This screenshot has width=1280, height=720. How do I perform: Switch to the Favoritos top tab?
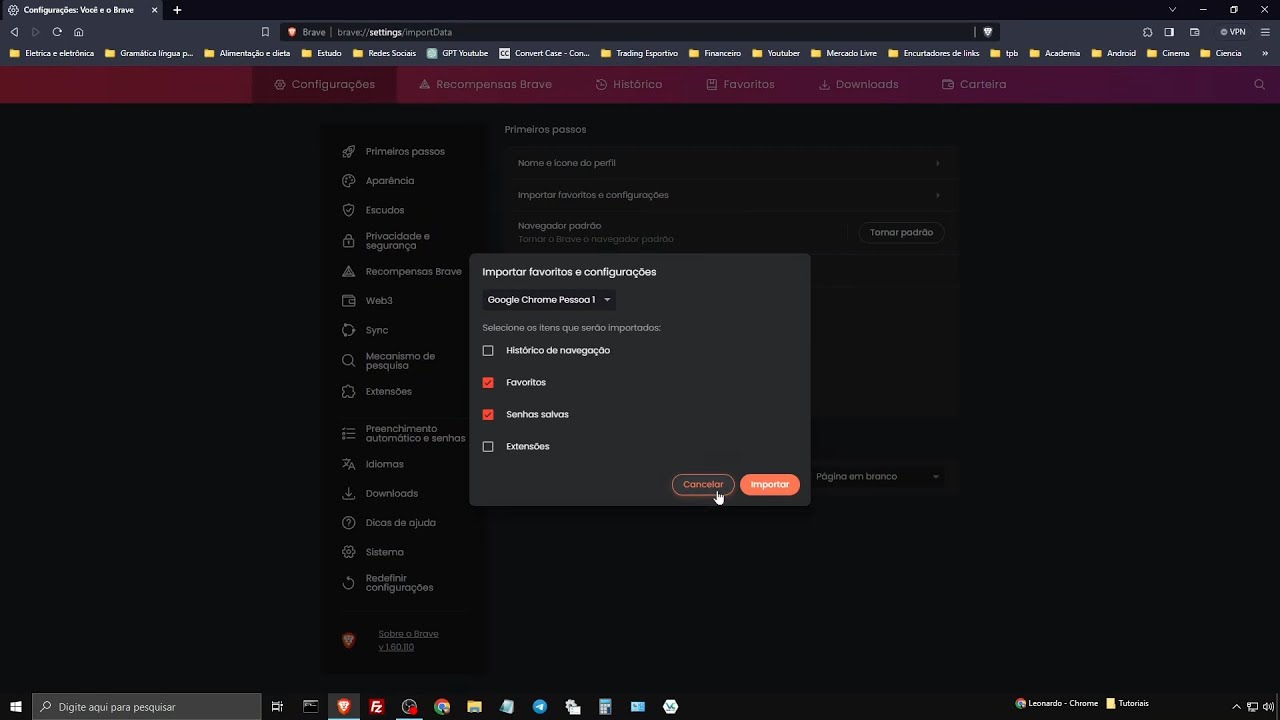(740, 85)
